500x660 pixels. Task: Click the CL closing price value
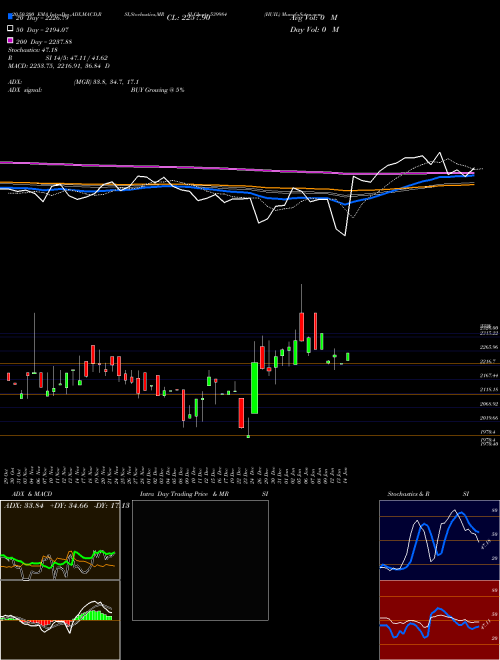pyautogui.click(x=188, y=18)
